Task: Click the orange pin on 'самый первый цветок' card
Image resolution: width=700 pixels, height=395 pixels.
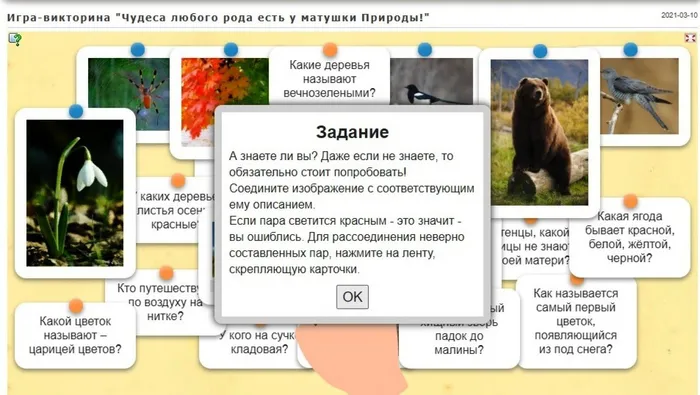Action: (x=576, y=280)
